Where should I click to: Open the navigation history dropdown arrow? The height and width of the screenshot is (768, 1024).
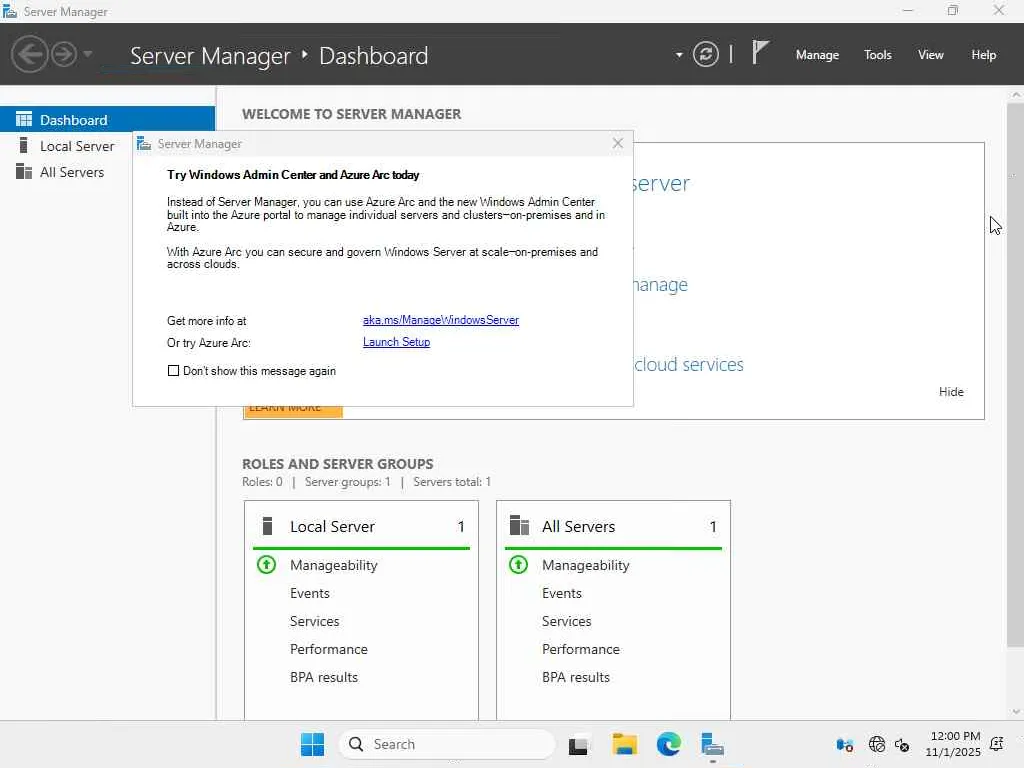pyautogui.click(x=88, y=54)
